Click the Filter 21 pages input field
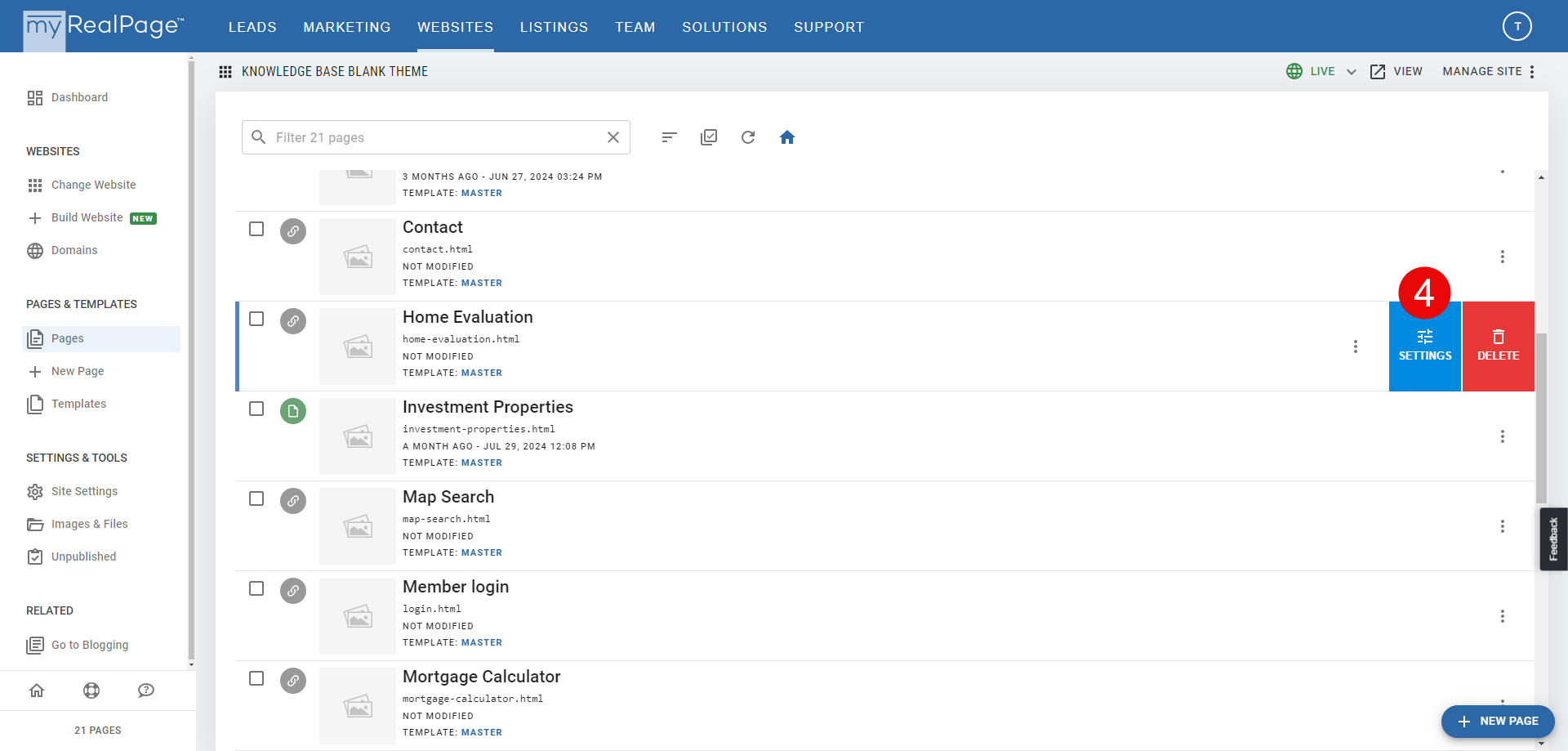This screenshot has height=751, width=1568. tap(436, 137)
